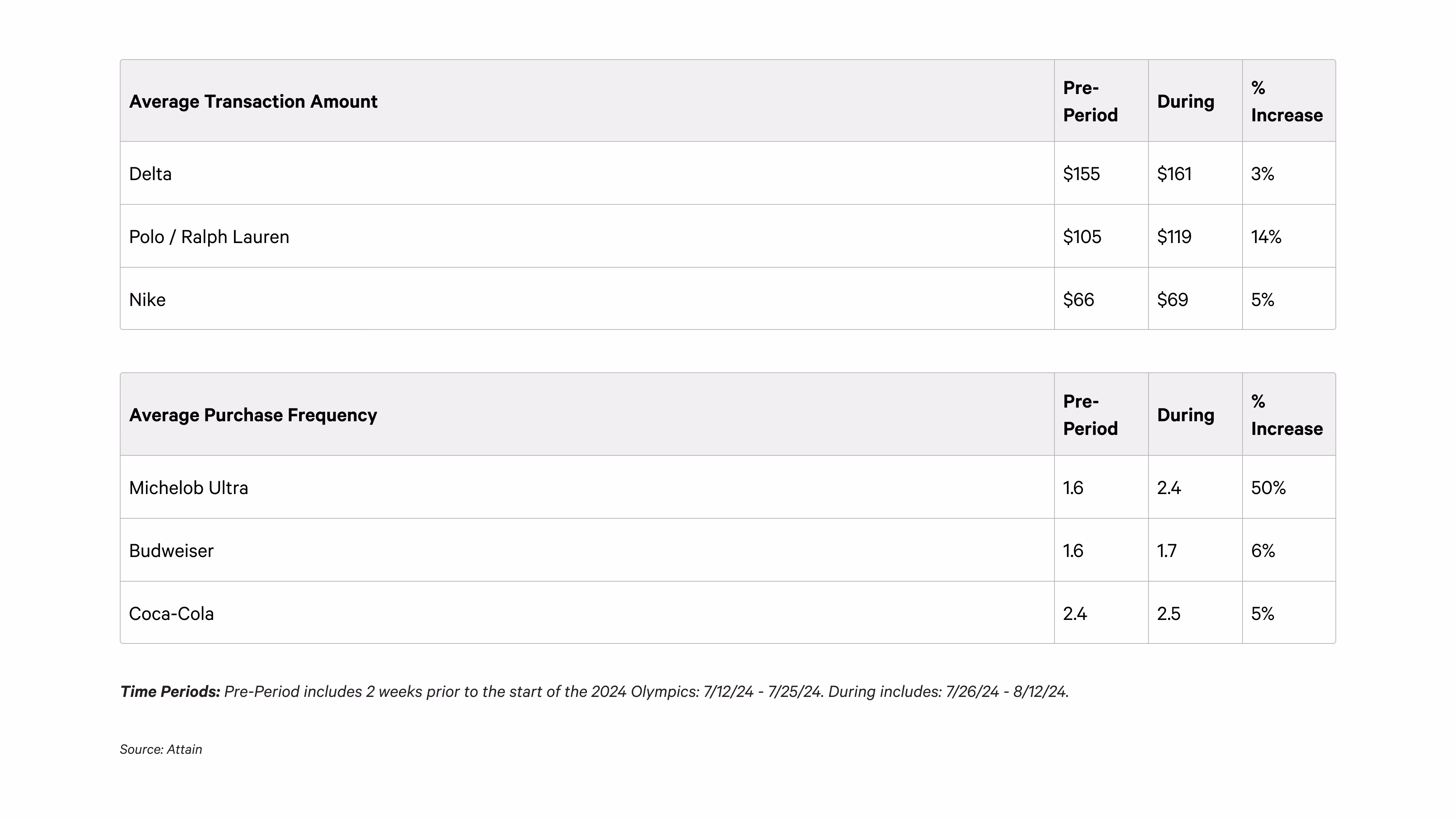Click the Budweiser row label
This screenshot has height=819, width=1456.
tap(171, 551)
